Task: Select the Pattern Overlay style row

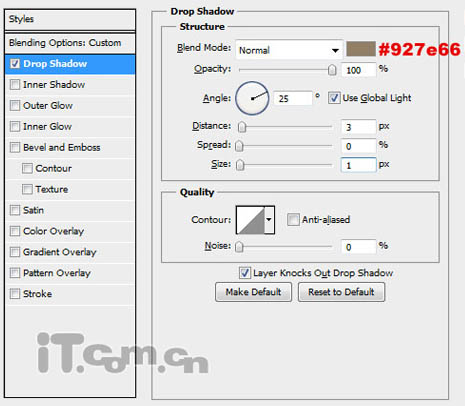Action: (x=70, y=273)
